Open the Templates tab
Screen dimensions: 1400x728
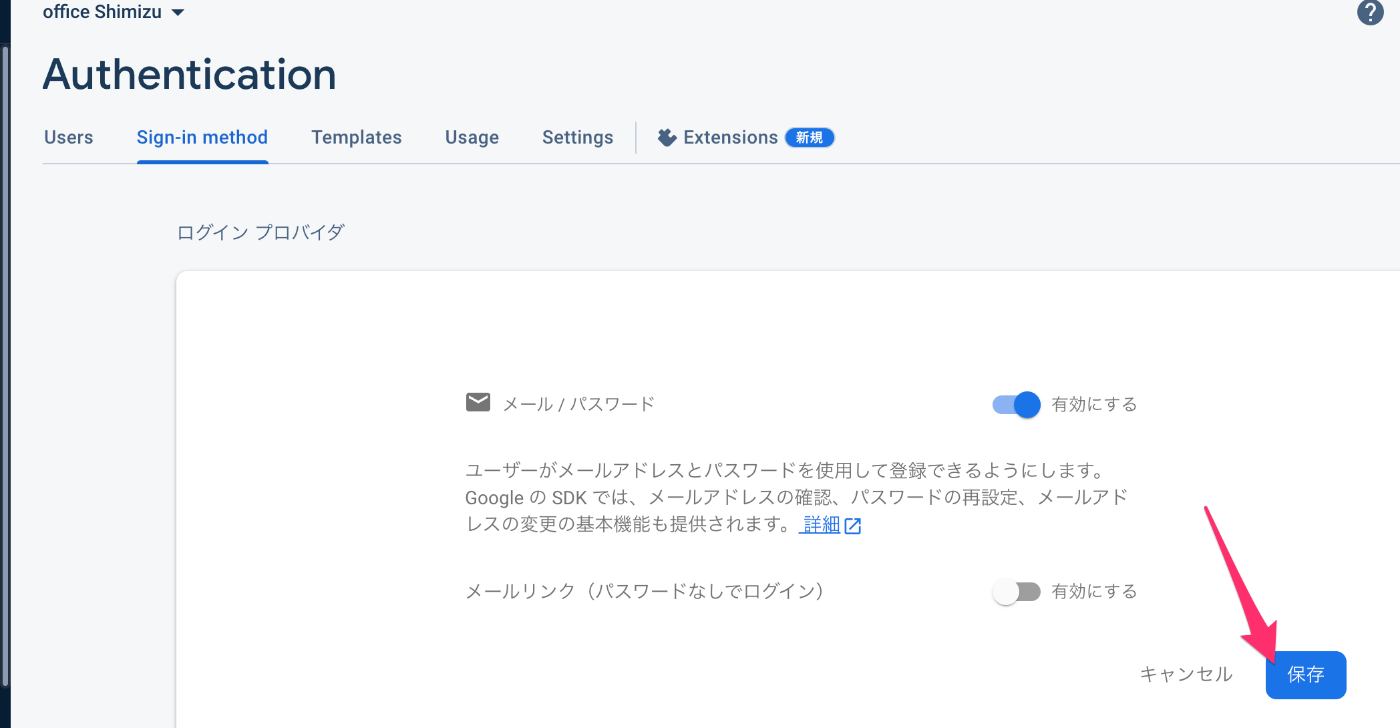[x=356, y=138]
